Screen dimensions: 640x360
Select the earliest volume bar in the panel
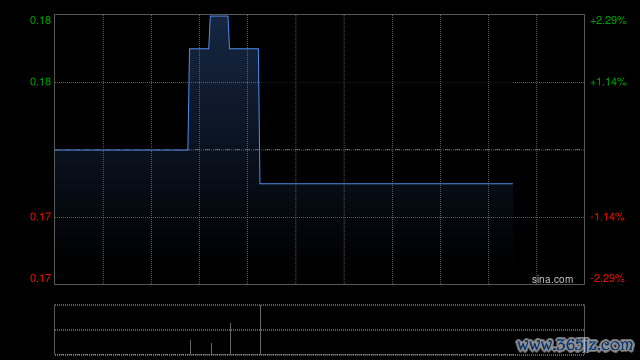(191, 347)
